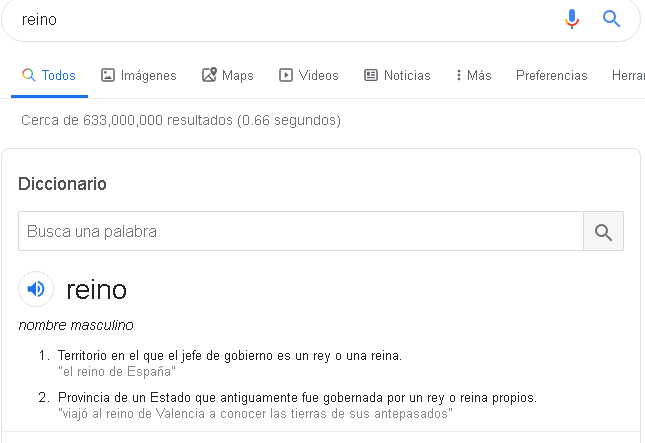This screenshot has width=645, height=443.
Task: Open the Noticias tab
Action: [x=397, y=75]
